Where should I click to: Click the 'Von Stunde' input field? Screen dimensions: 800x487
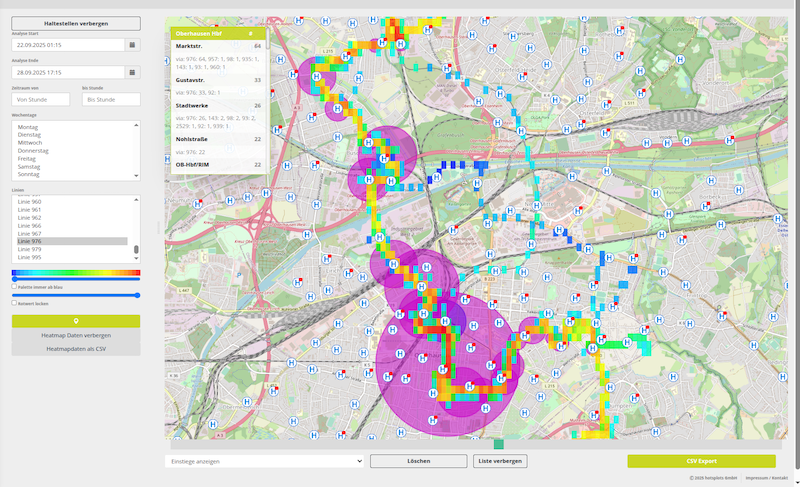click(41, 99)
